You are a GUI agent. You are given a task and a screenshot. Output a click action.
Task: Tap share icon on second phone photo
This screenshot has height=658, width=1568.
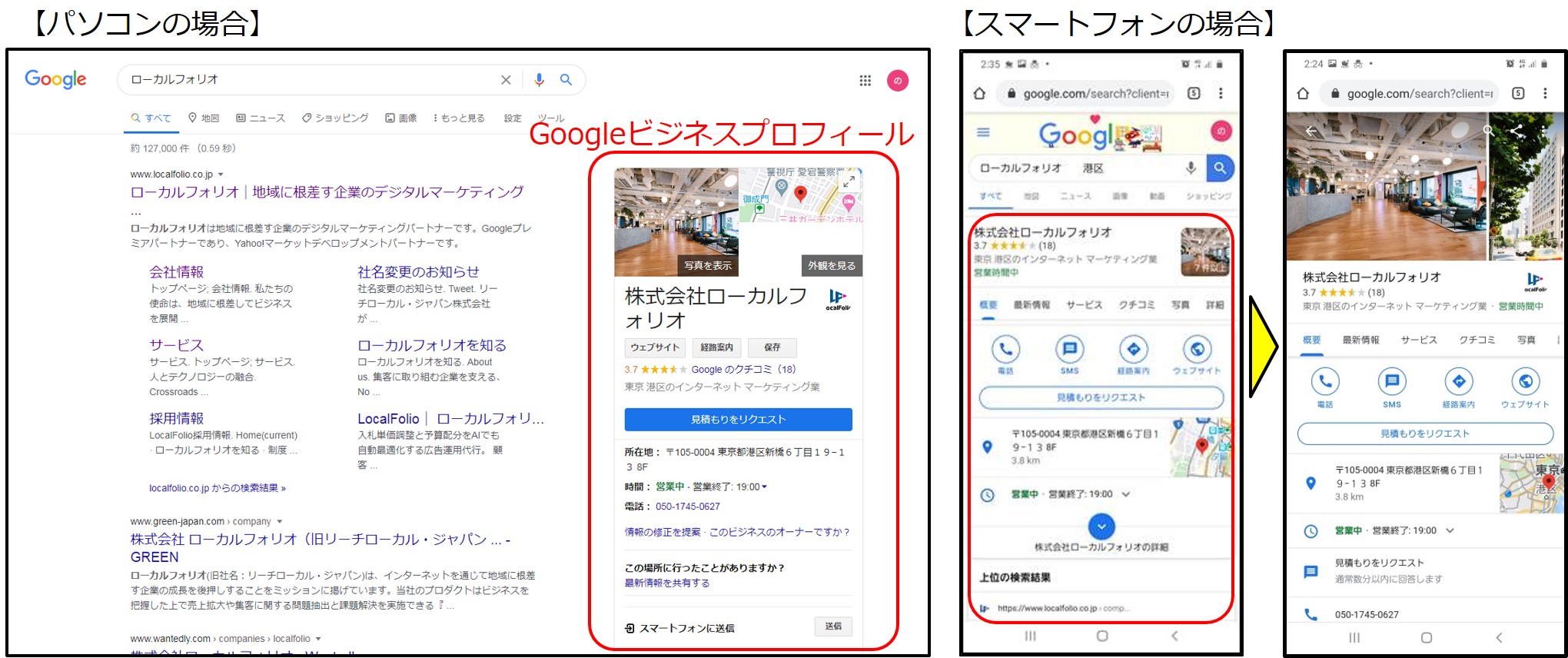tap(1517, 131)
